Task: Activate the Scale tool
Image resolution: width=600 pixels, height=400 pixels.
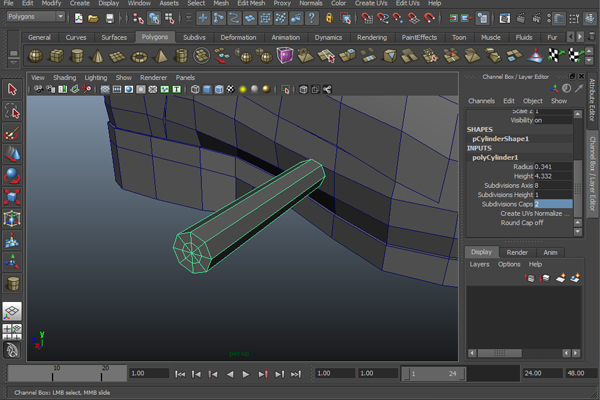Action: (12, 197)
